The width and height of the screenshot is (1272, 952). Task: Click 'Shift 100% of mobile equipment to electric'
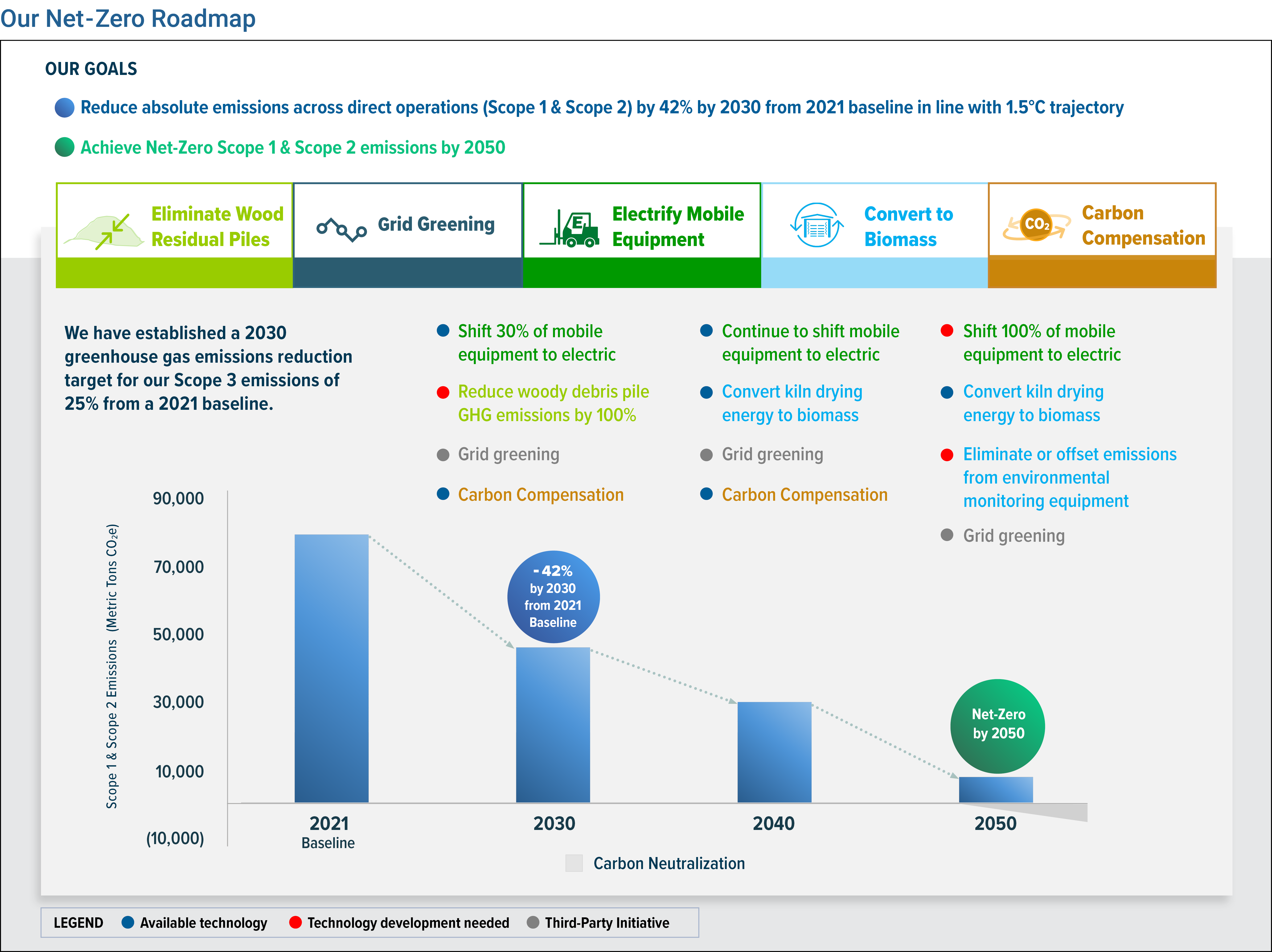pos(1042,343)
